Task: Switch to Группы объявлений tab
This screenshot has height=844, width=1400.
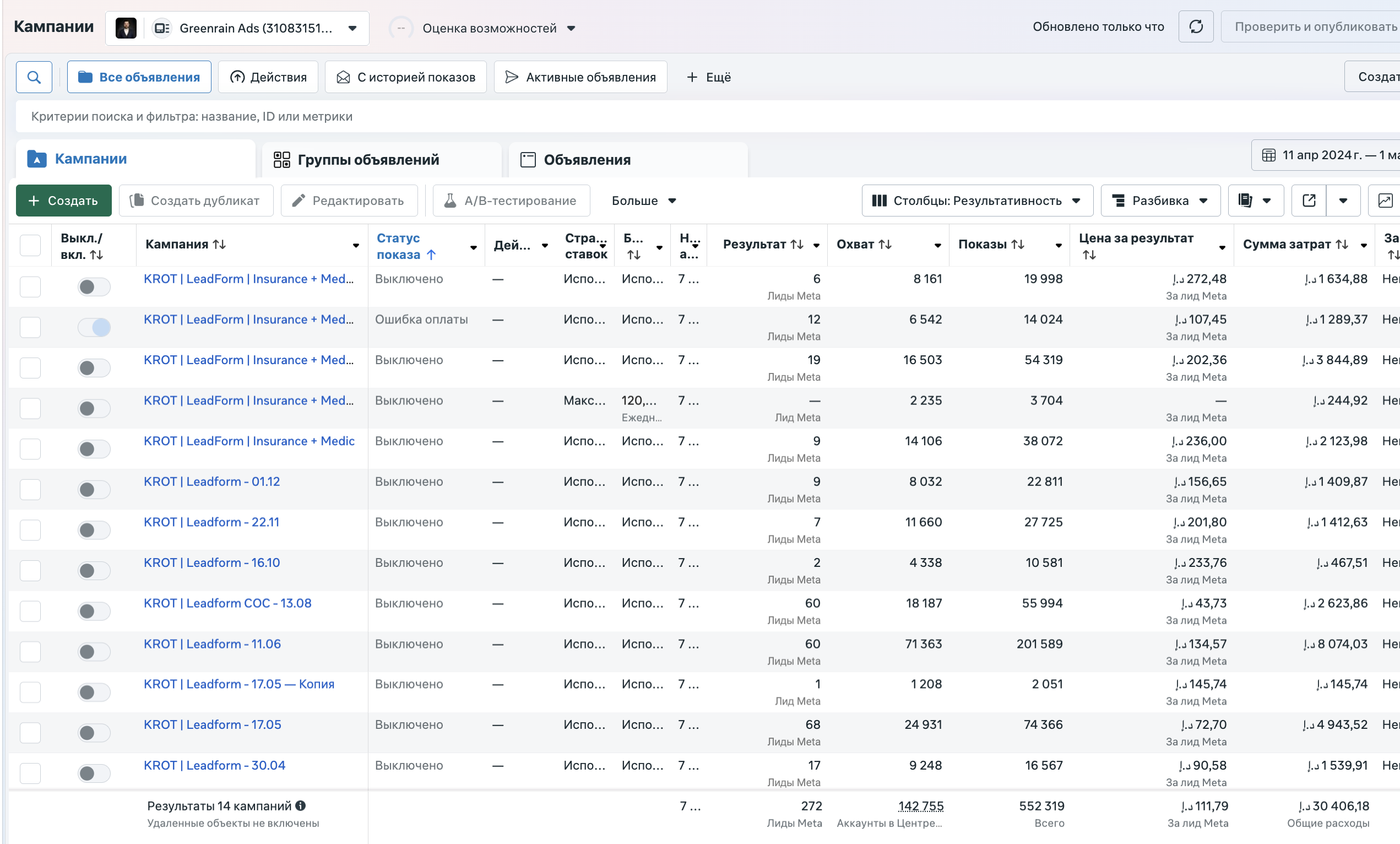Action: click(367, 160)
